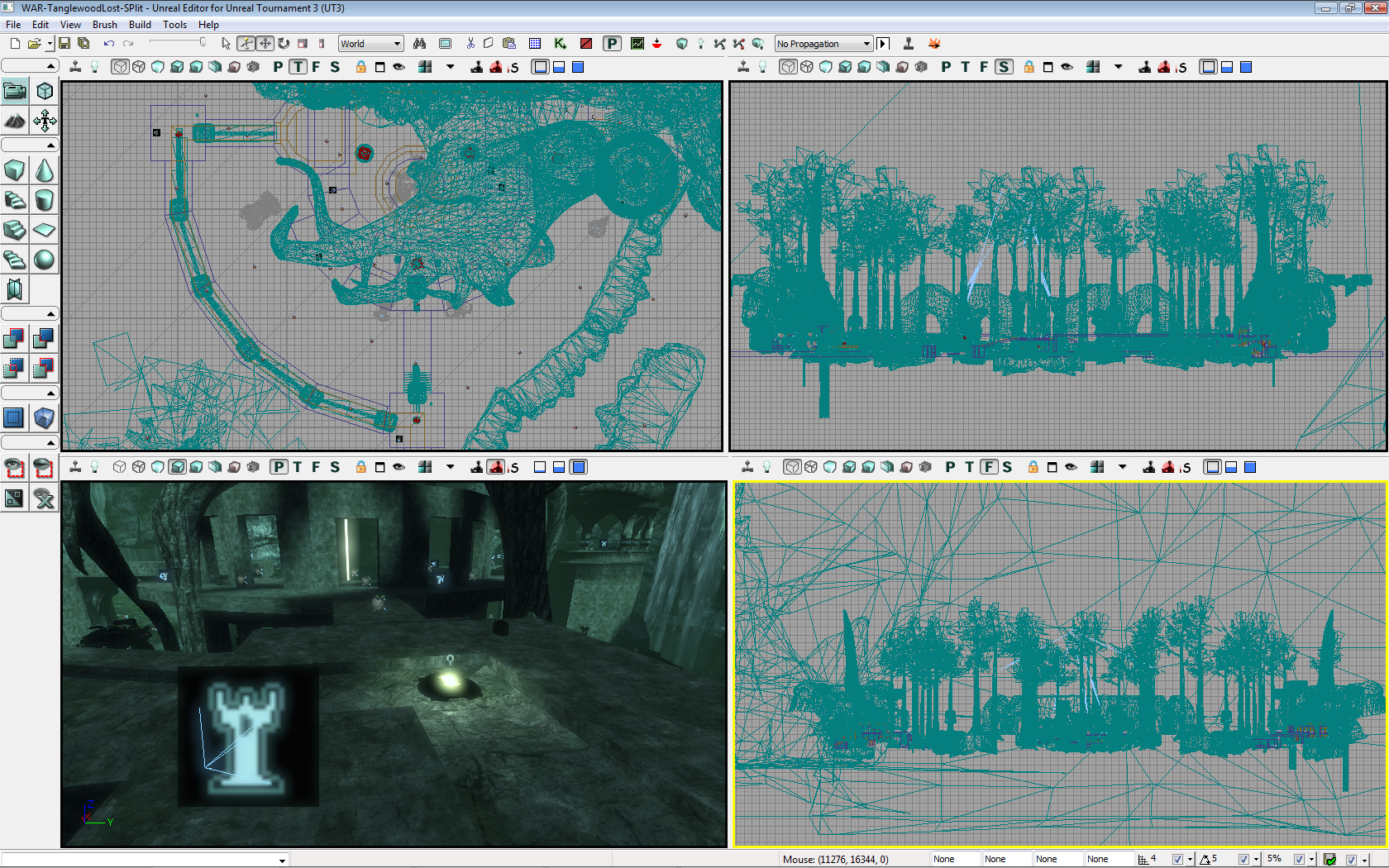Open the Help menu
Viewport: 1389px width, 868px height.
(x=208, y=25)
